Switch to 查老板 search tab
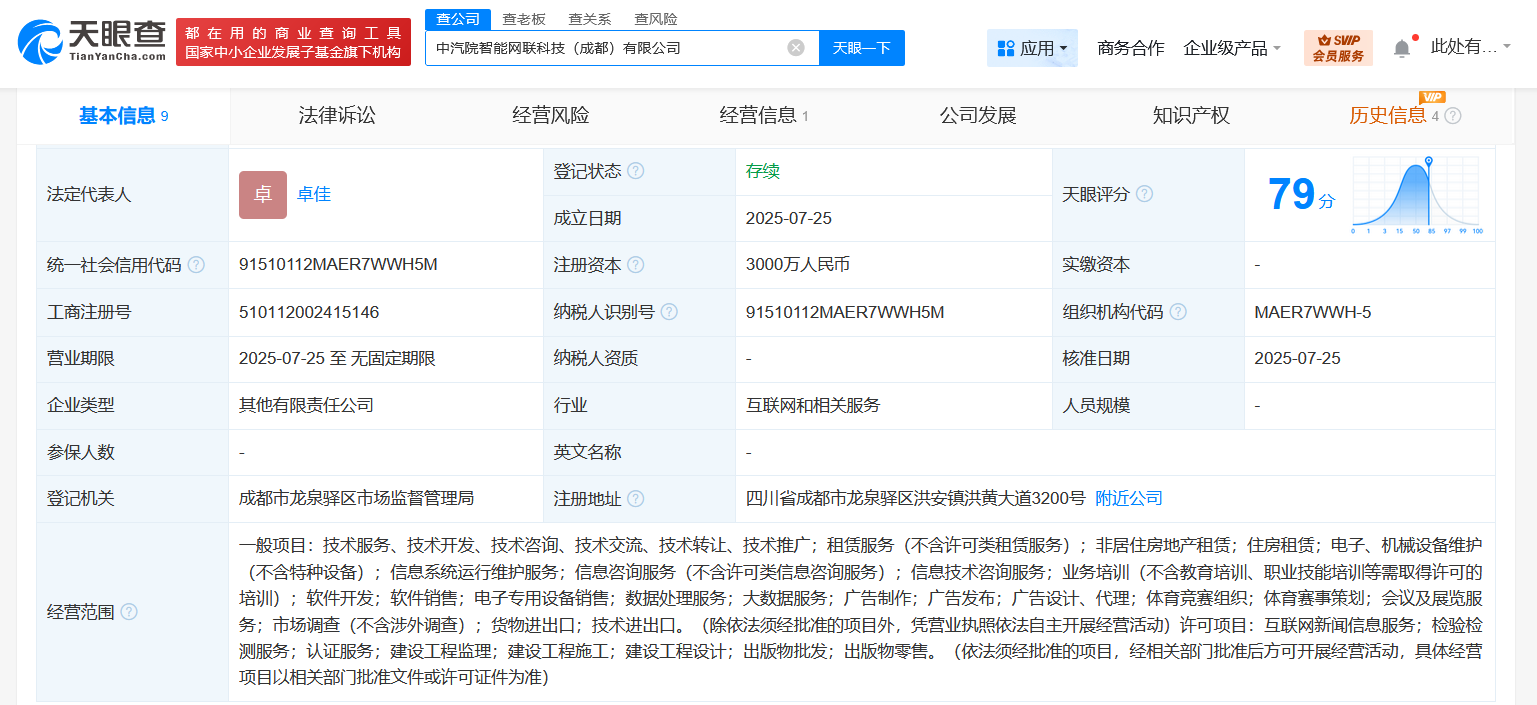 523,19
